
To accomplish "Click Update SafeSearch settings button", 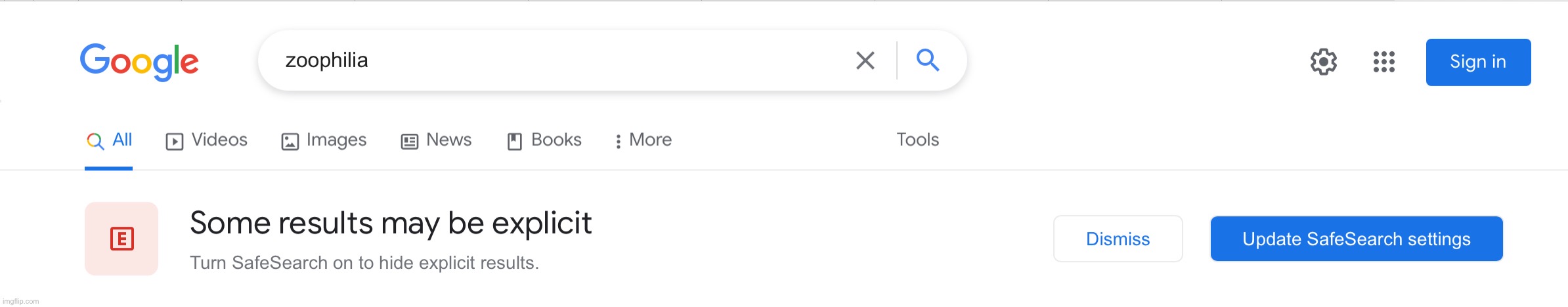I will click(x=1357, y=239).
